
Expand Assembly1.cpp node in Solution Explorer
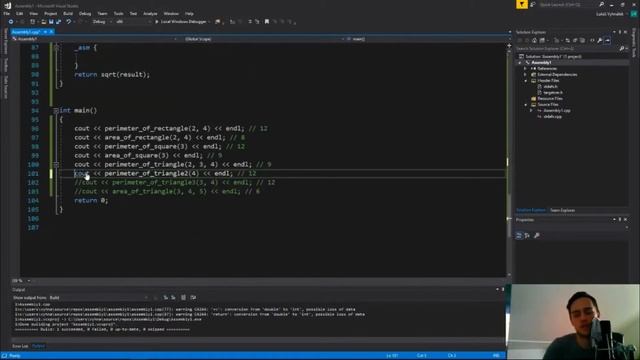click(531, 111)
